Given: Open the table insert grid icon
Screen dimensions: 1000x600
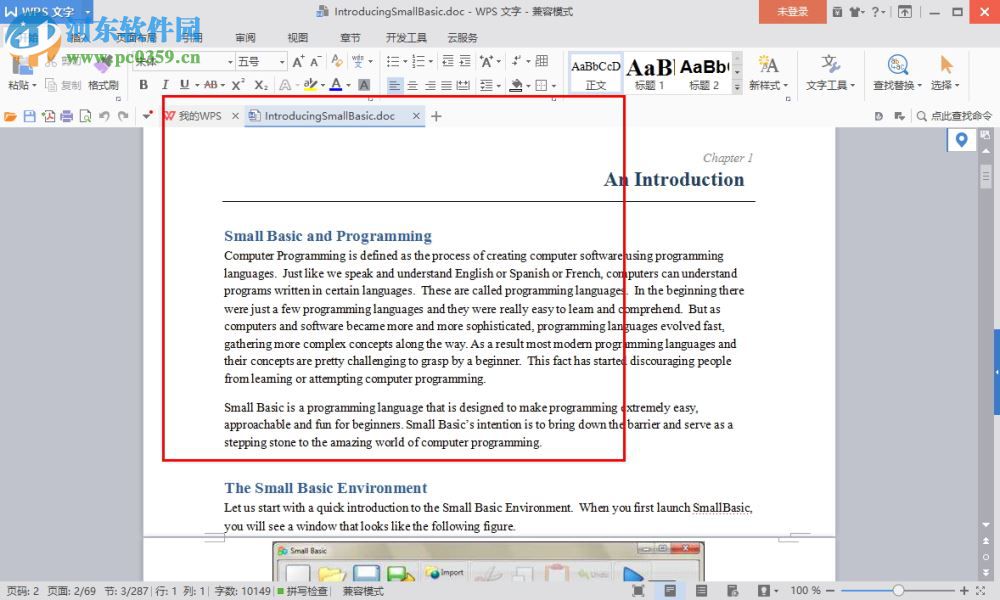Looking at the screenshot, I should (x=542, y=61).
